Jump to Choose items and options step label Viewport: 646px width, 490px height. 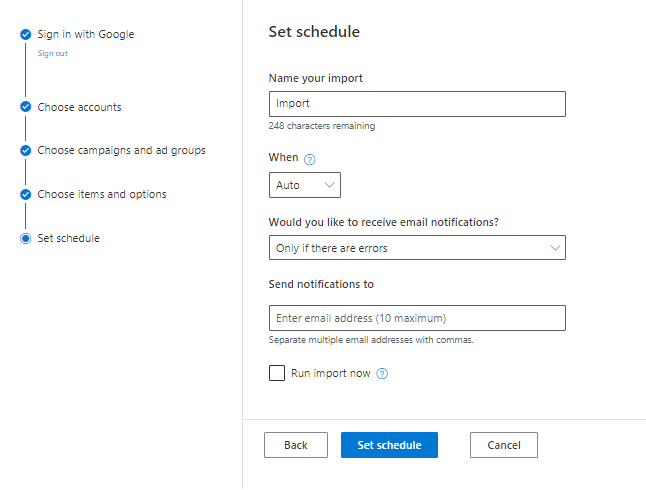click(x=102, y=194)
